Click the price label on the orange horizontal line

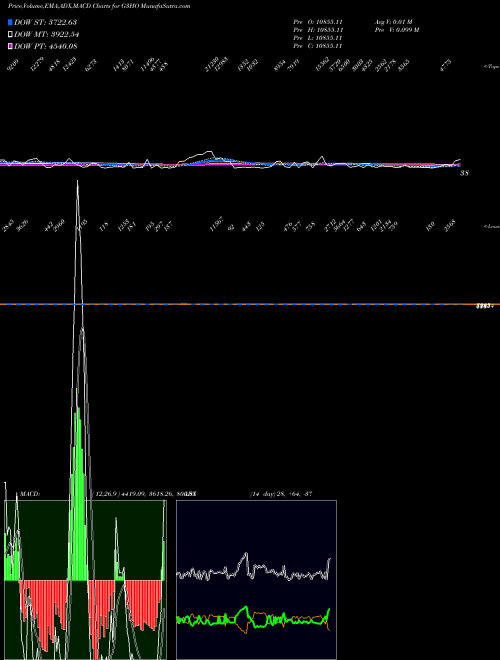tap(484, 306)
